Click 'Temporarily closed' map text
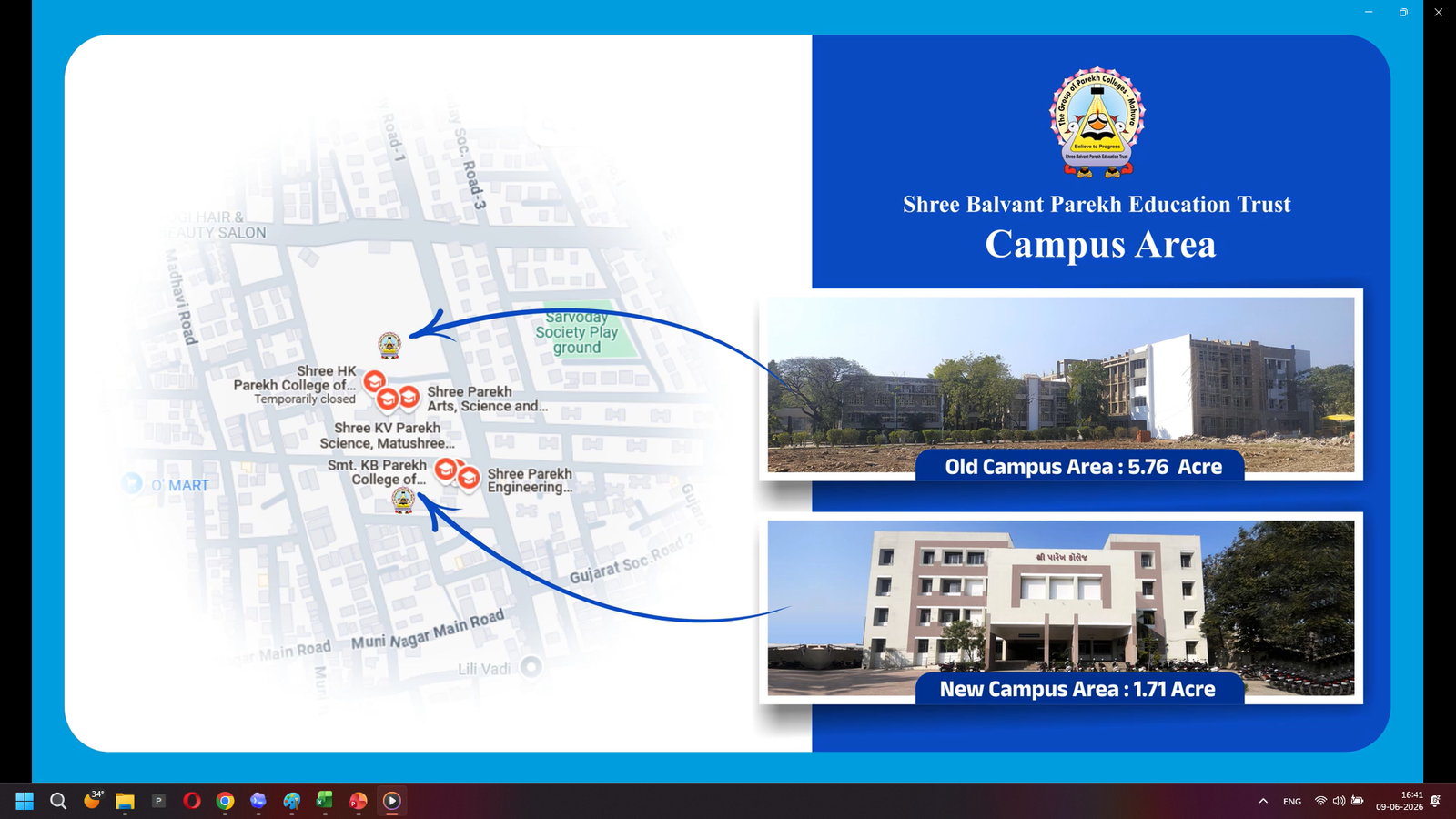Screen dimensions: 1456x819 (305, 399)
